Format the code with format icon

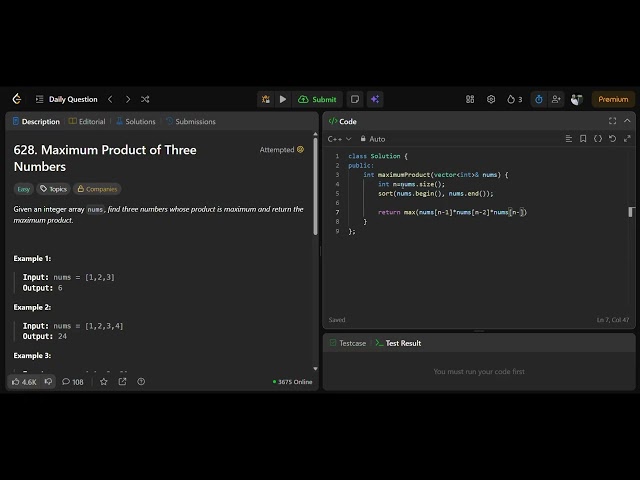[569, 139]
